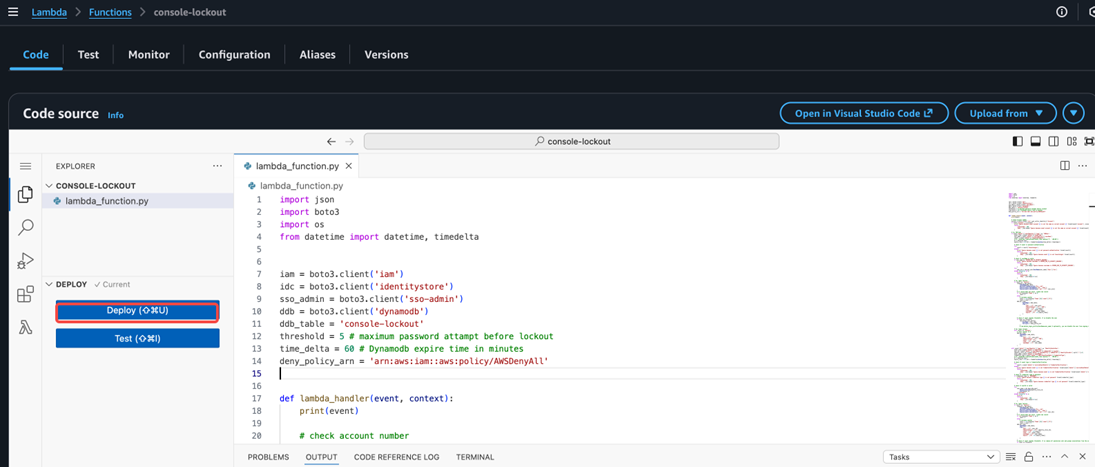The height and width of the screenshot is (467, 1095).
Task: Switch to the Monitor tab
Action: [148, 55]
